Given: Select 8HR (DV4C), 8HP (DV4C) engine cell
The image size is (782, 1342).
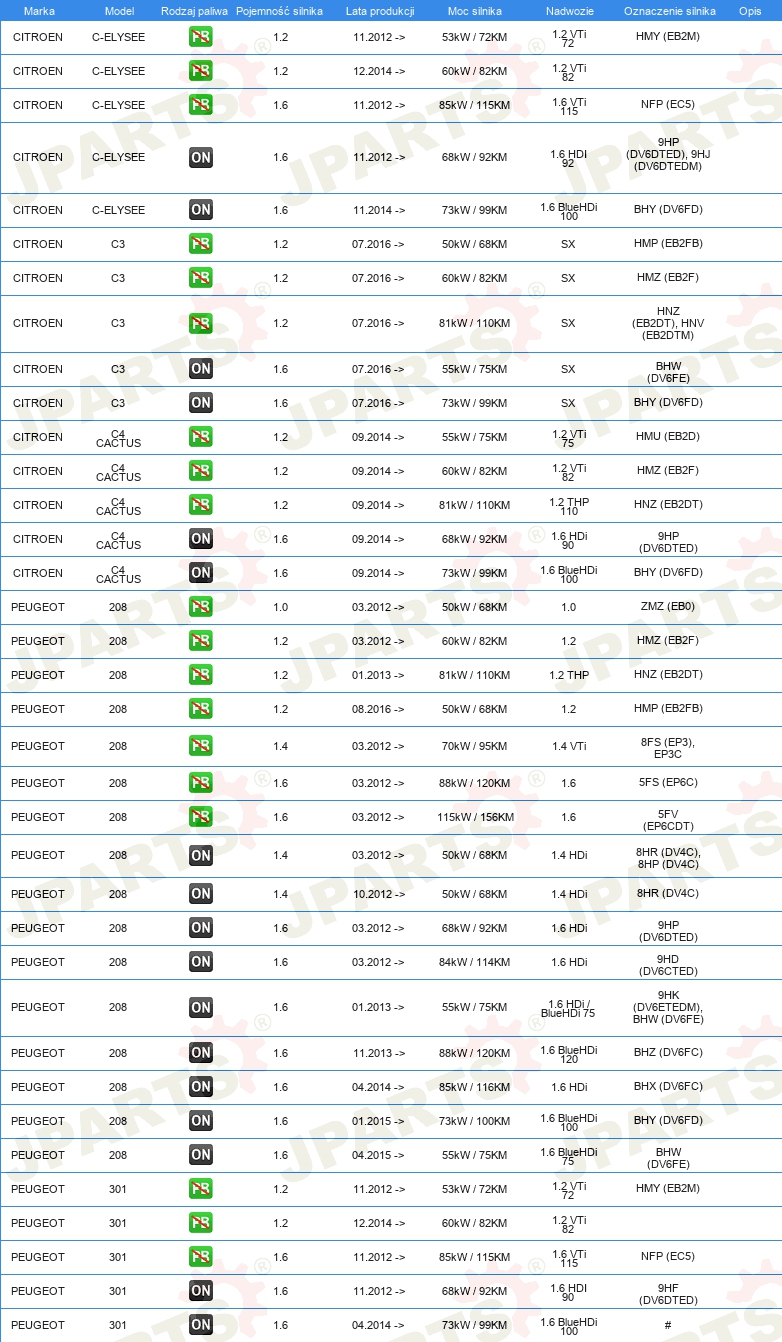Looking at the screenshot, I should coord(668,858).
